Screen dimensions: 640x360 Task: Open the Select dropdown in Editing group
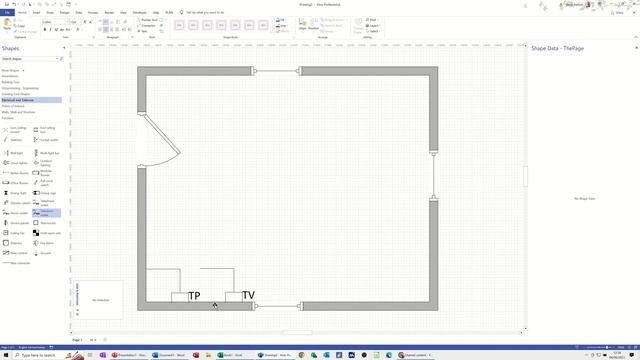(373, 31)
